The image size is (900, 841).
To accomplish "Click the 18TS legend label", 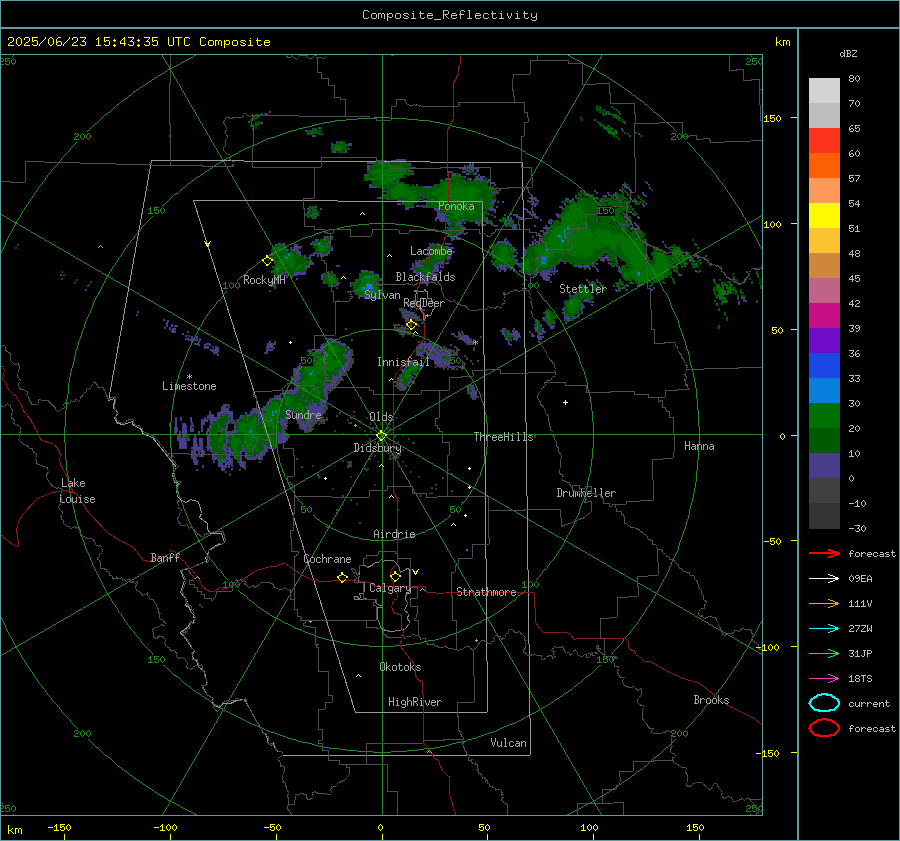I will tap(860, 679).
